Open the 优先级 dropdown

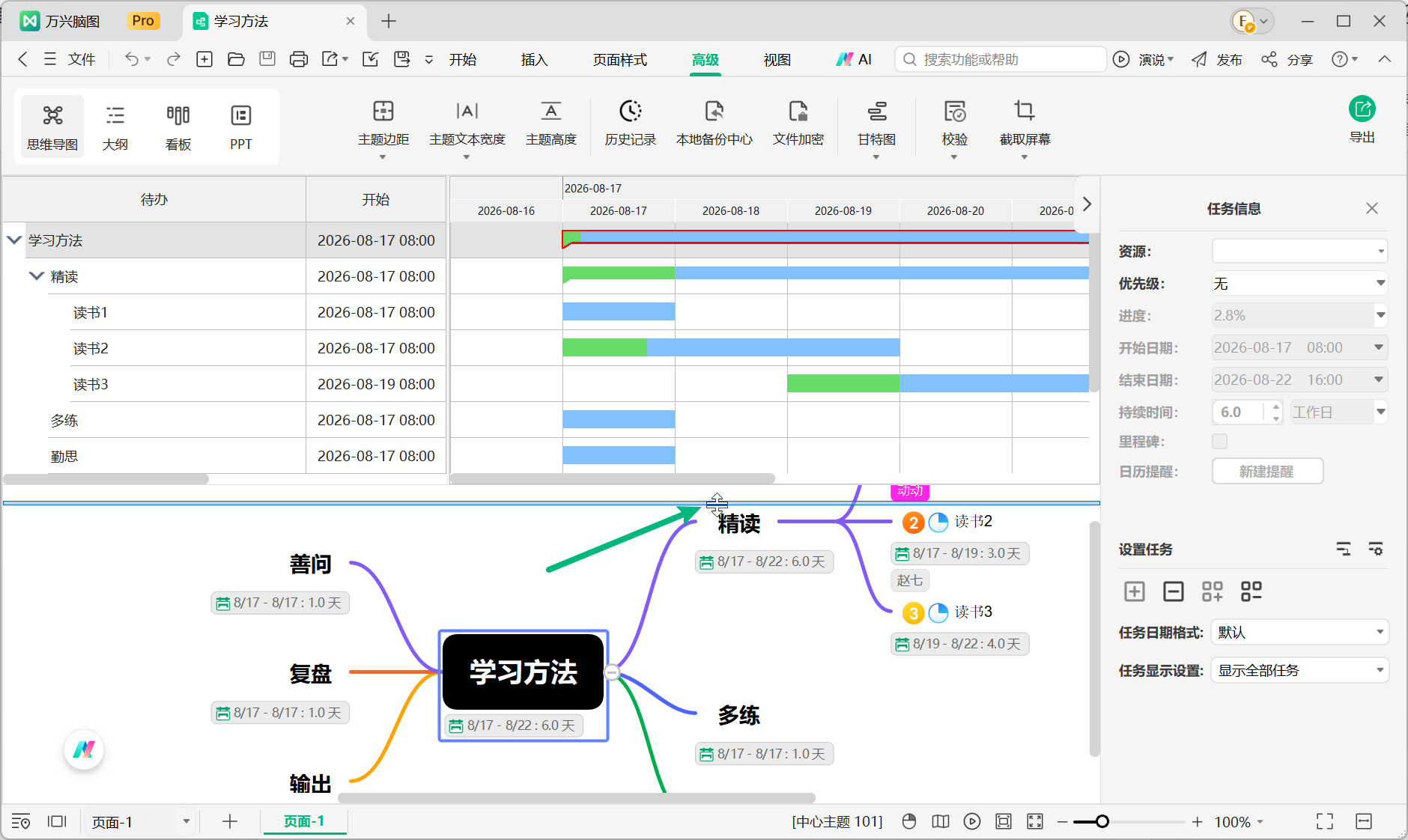click(1299, 283)
